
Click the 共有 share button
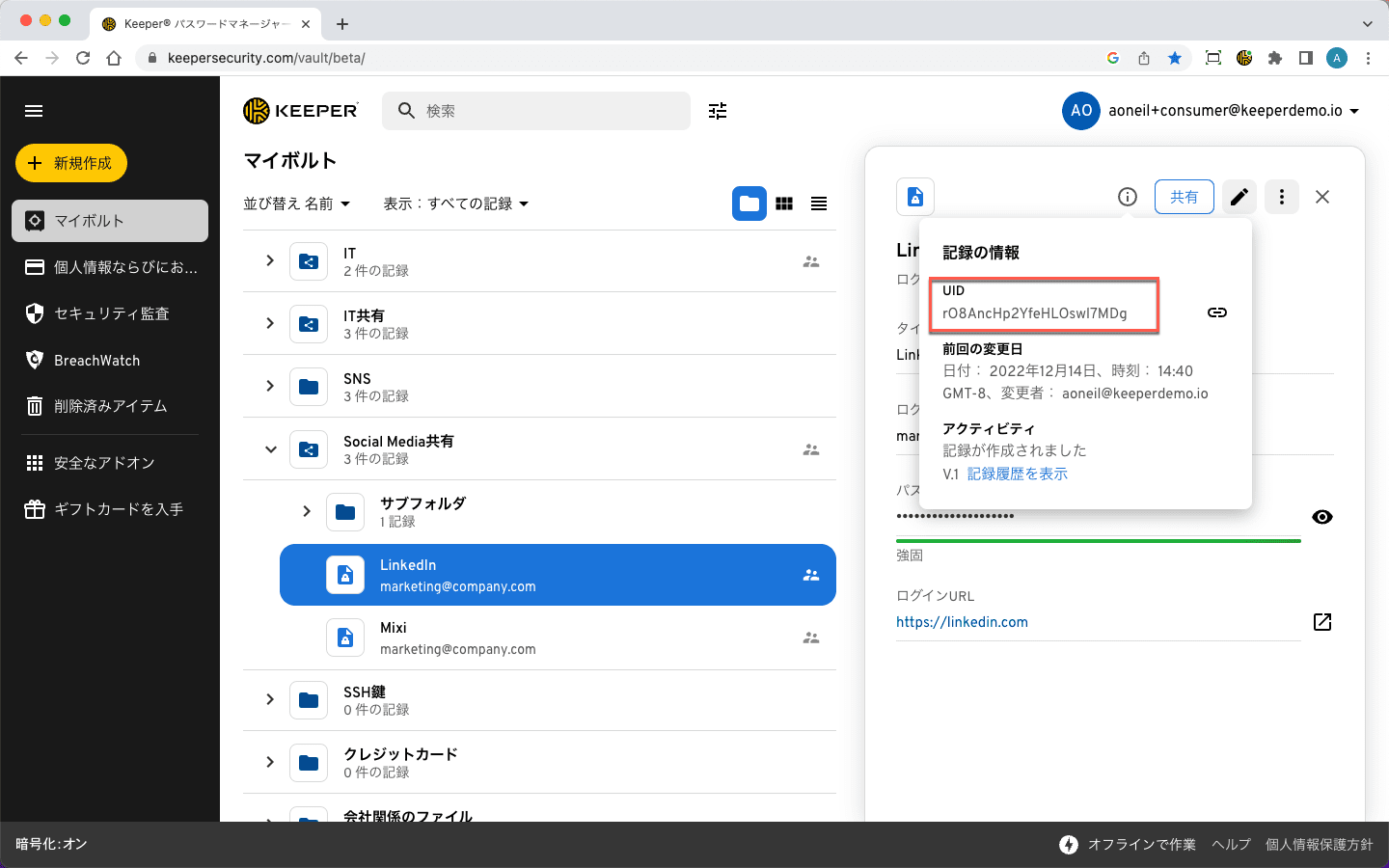pyautogui.click(x=1184, y=197)
